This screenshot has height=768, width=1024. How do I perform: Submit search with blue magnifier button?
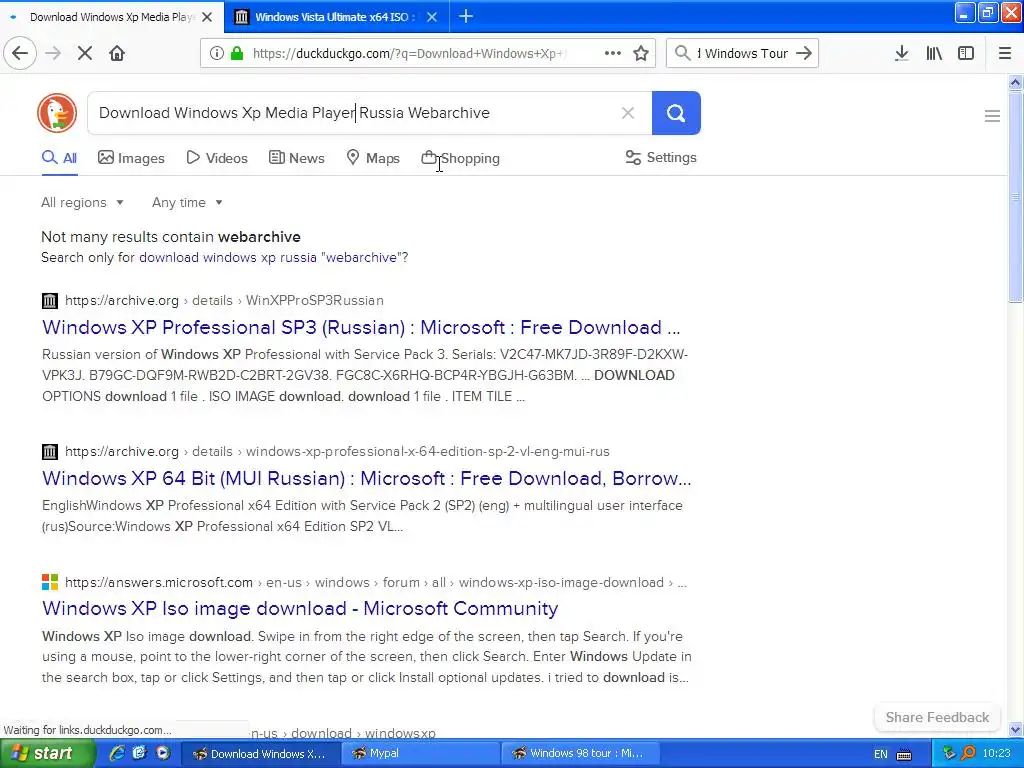click(676, 113)
